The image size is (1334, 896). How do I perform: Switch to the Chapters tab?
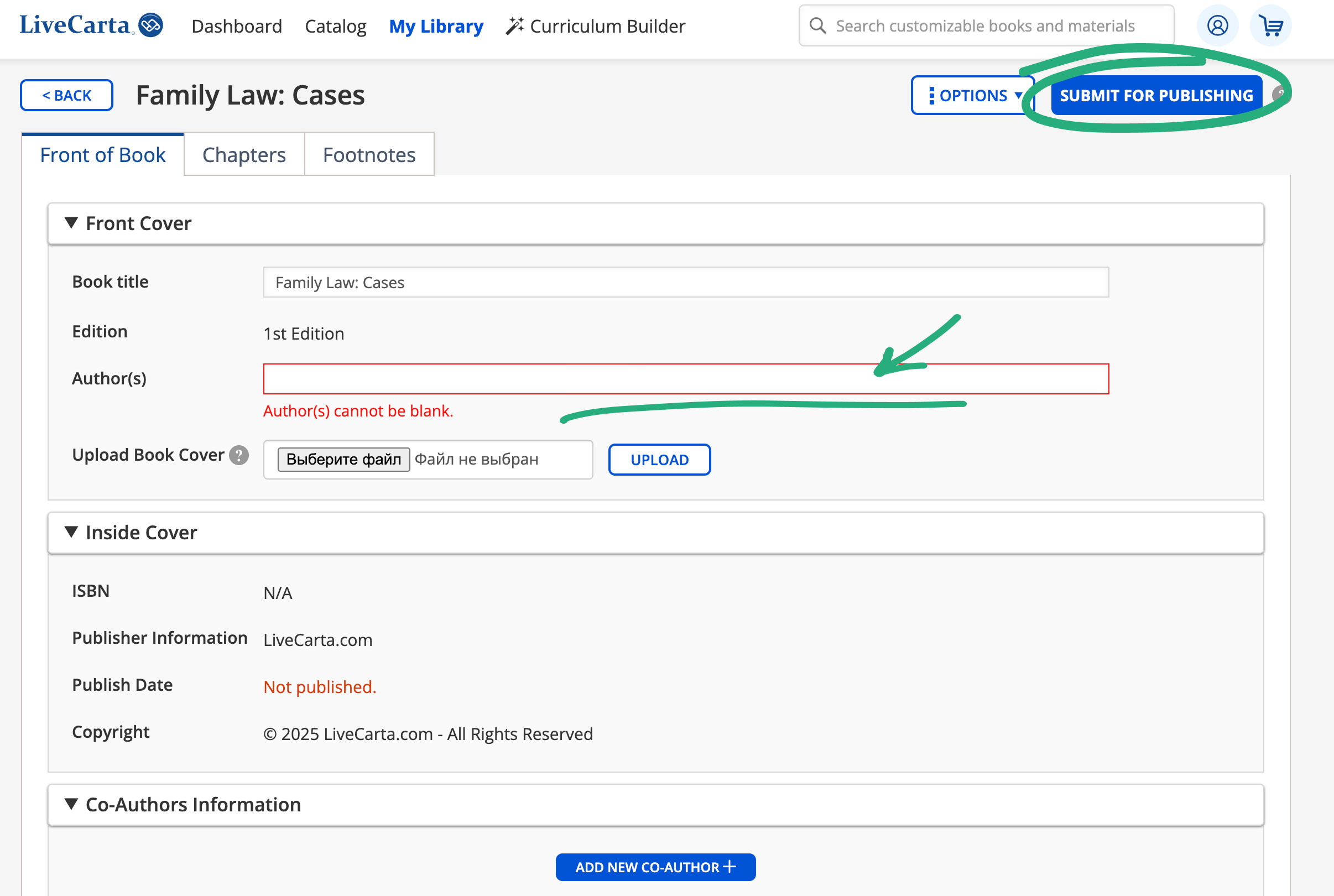[244, 154]
